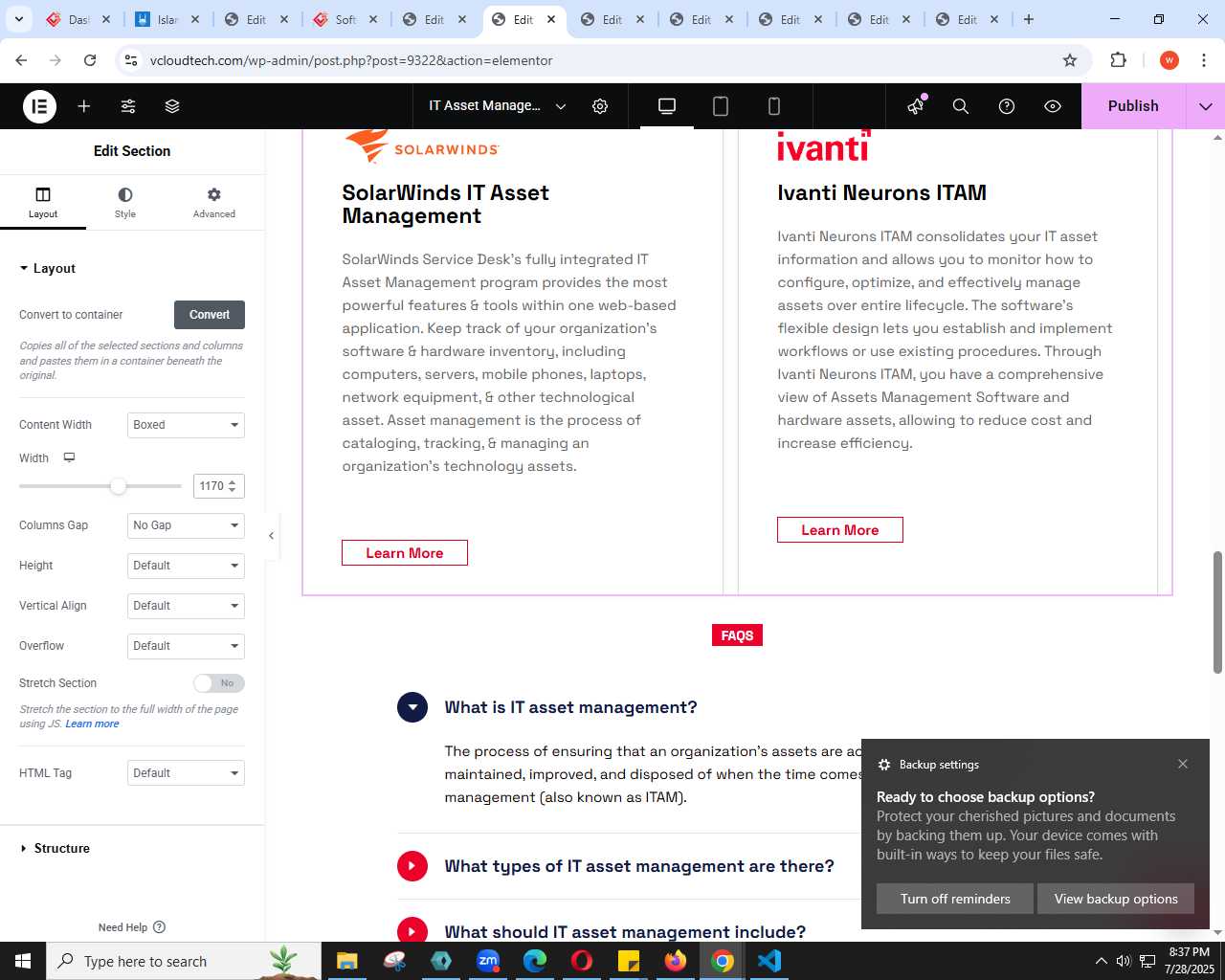Click the ivanti logo image
The height and width of the screenshot is (980, 1225).
pos(823,145)
